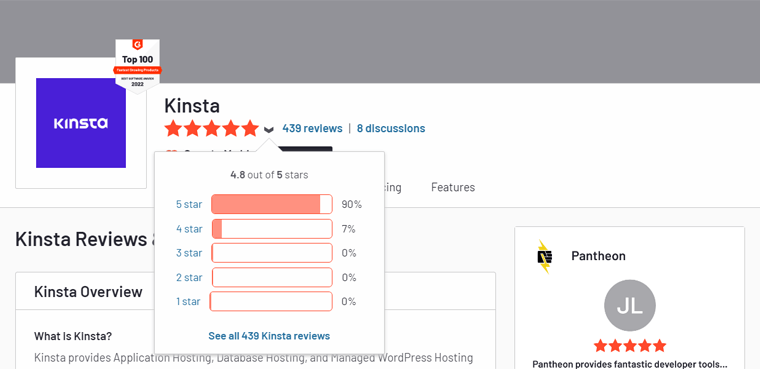
Task: Collapse the rating breakdown chevron
Action: pyautogui.click(x=269, y=129)
